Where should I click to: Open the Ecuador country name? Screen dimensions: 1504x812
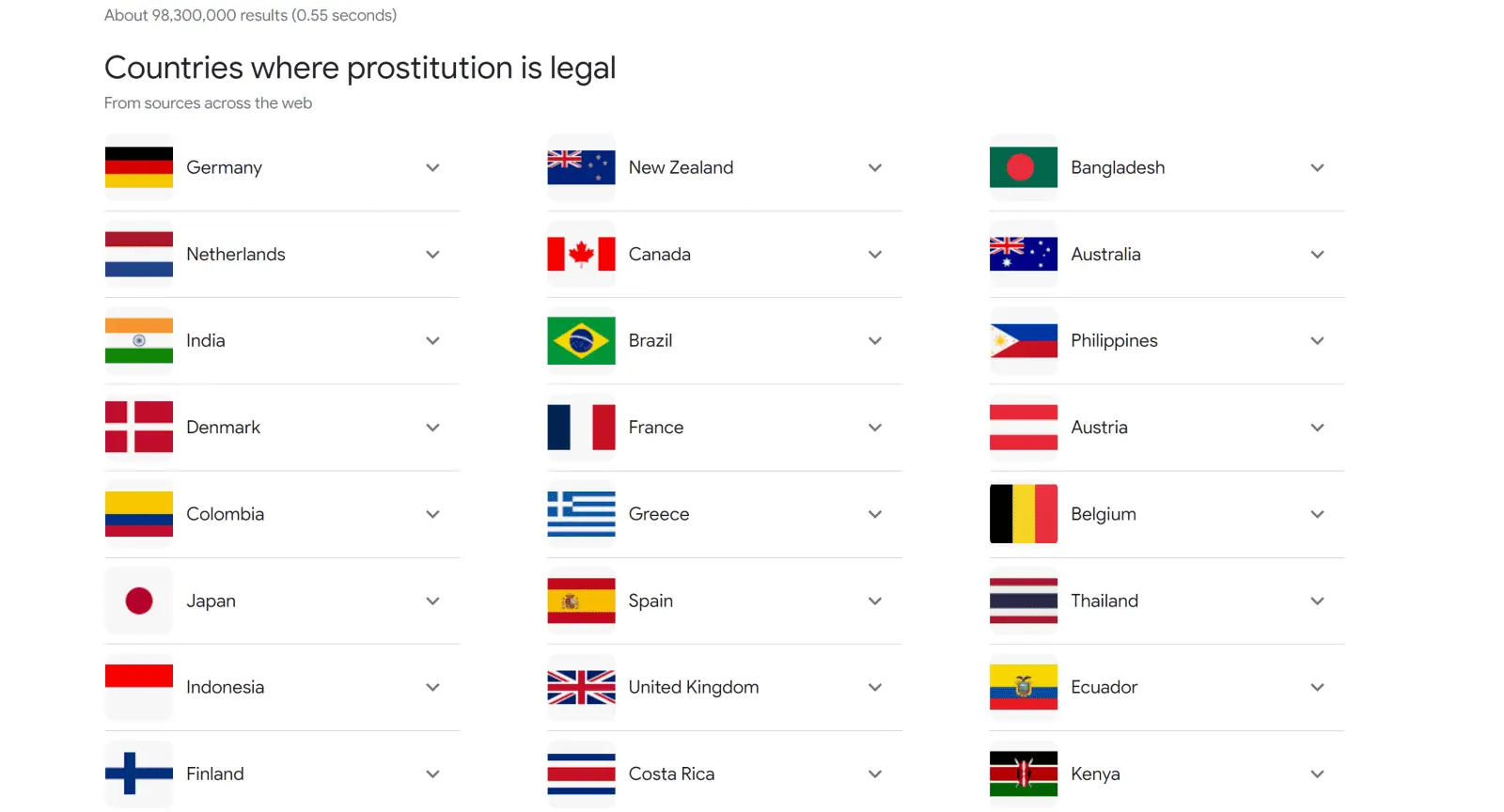click(1104, 687)
